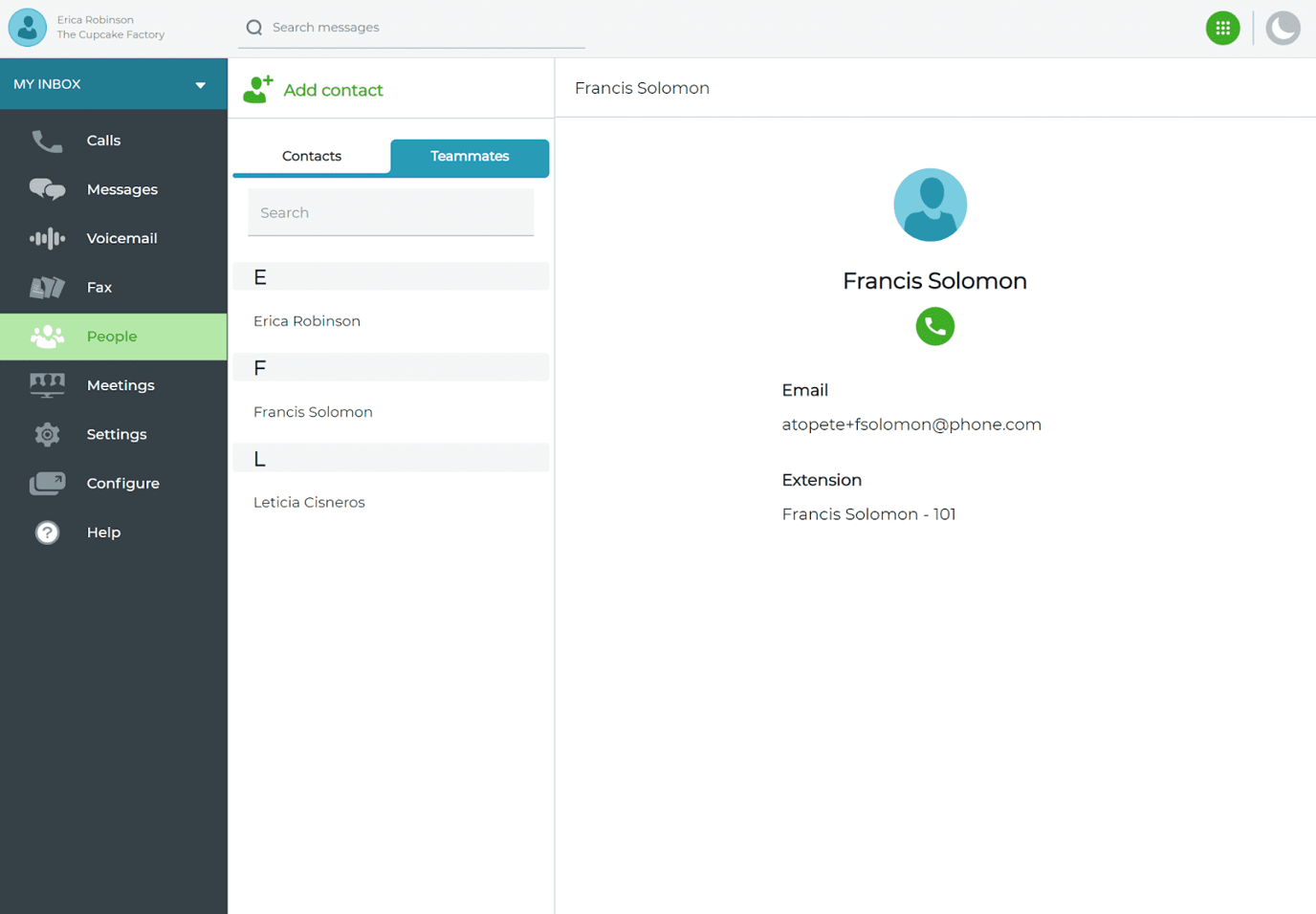1316x914 pixels.
Task: Select the Teammates tab
Action: [x=469, y=156]
